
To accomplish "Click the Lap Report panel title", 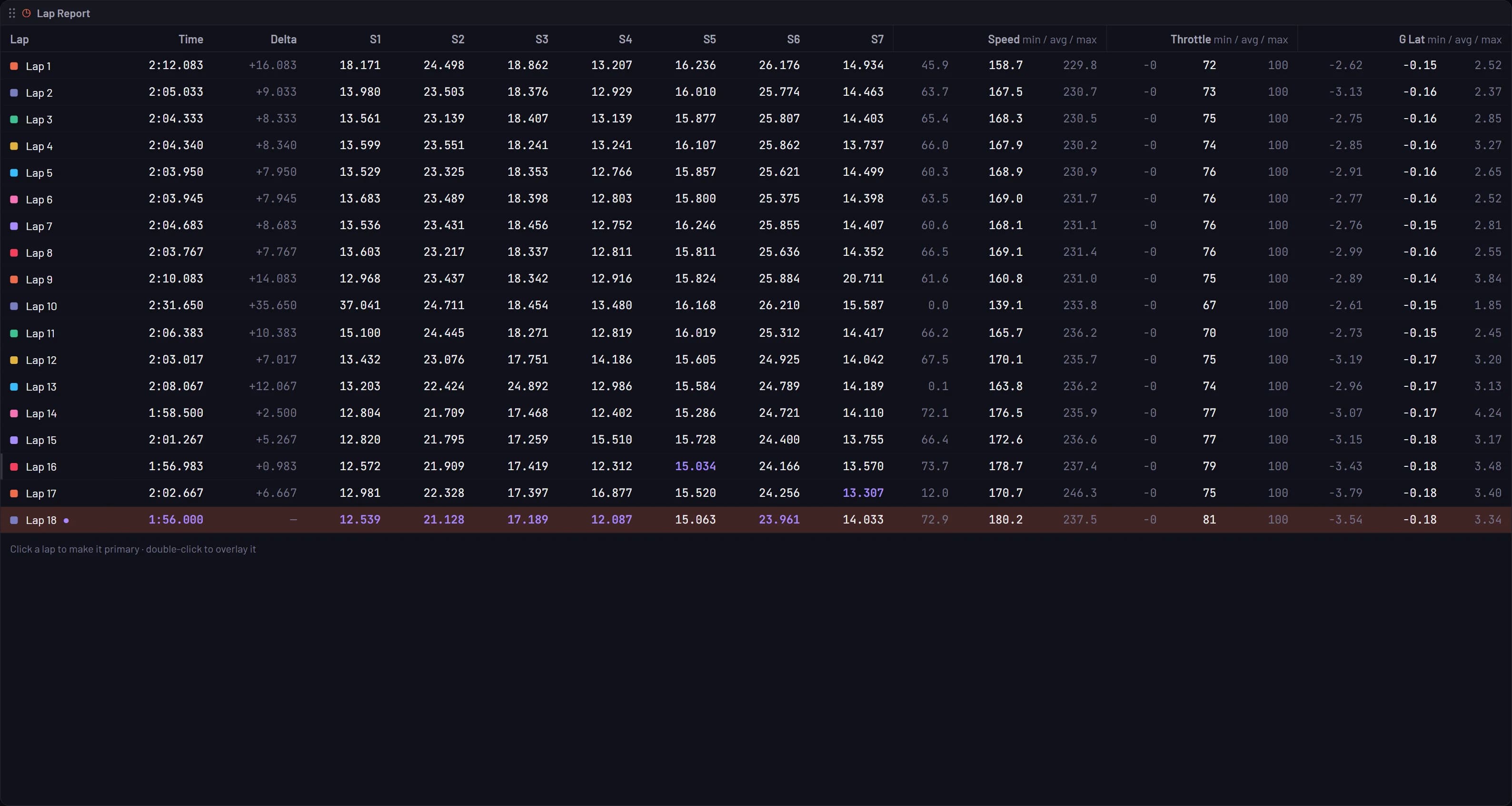I will pyautogui.click(x=63, y=13).
